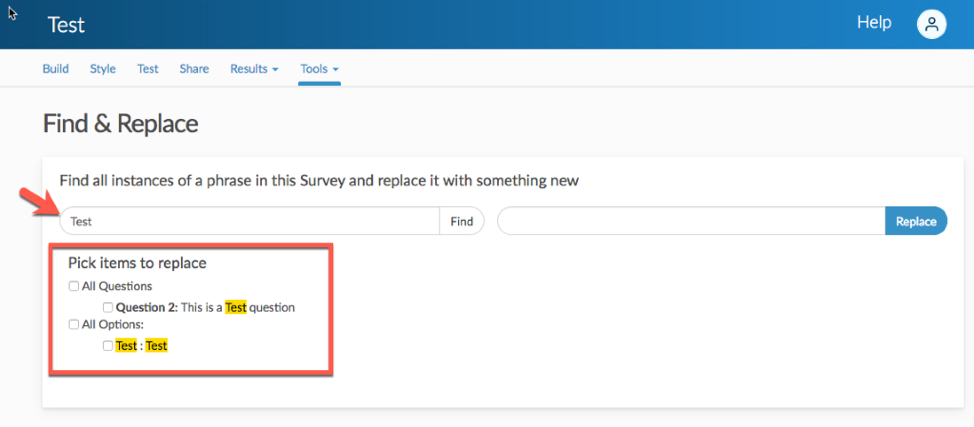974x427 pixels.
Task: Expand the Tools dropdown menu
Action: coord(319,69)
